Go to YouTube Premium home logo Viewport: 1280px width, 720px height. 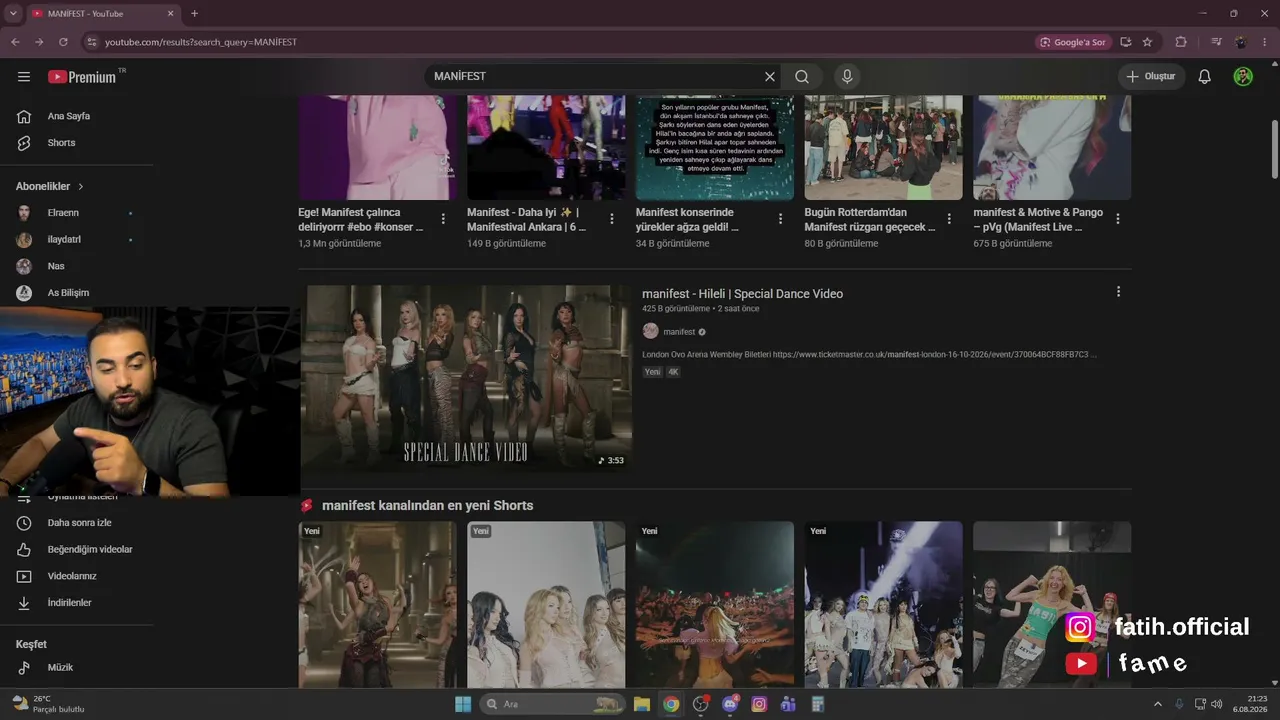(x=82, y=77)
